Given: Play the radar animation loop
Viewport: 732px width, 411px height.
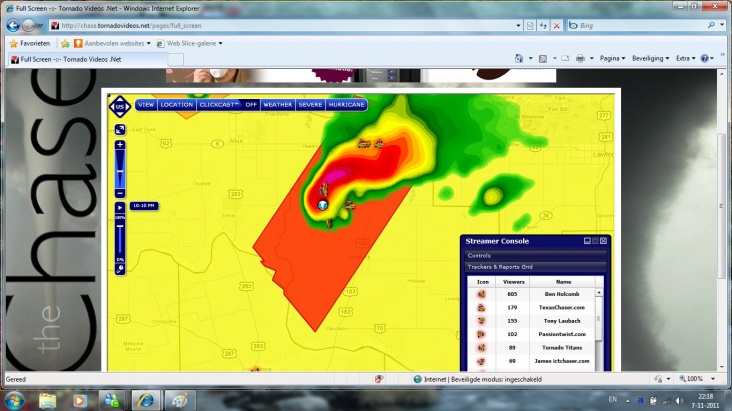Looking at the screenshot, I should [120, 207].
